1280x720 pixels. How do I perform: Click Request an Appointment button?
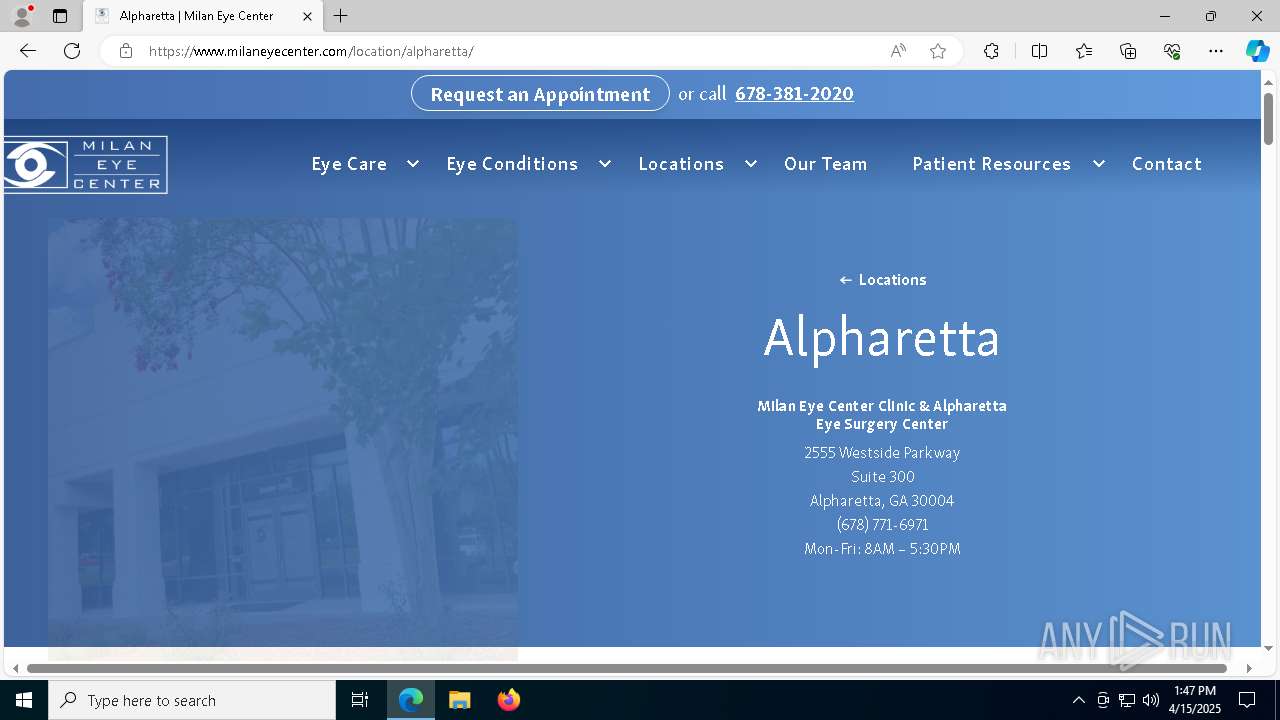tap(540, 93)
